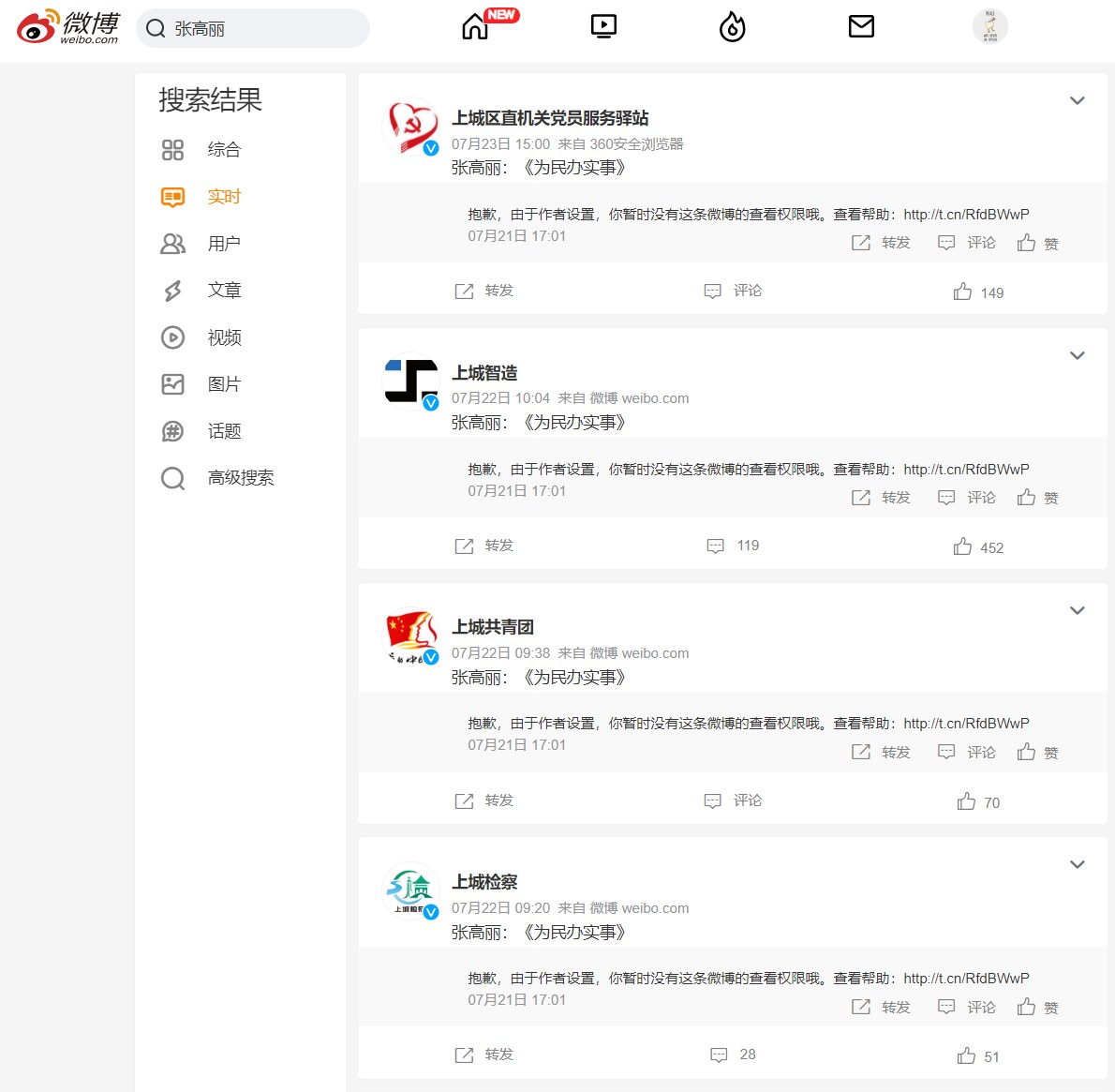Click the Weibo logo
Screen dimensions: 1115x1092
click(68, 27)
